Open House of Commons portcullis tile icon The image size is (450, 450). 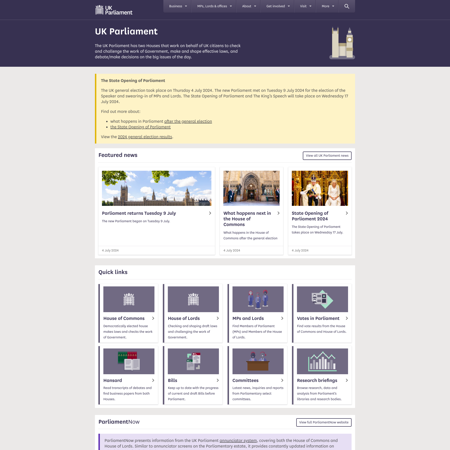tap(129, 299)
